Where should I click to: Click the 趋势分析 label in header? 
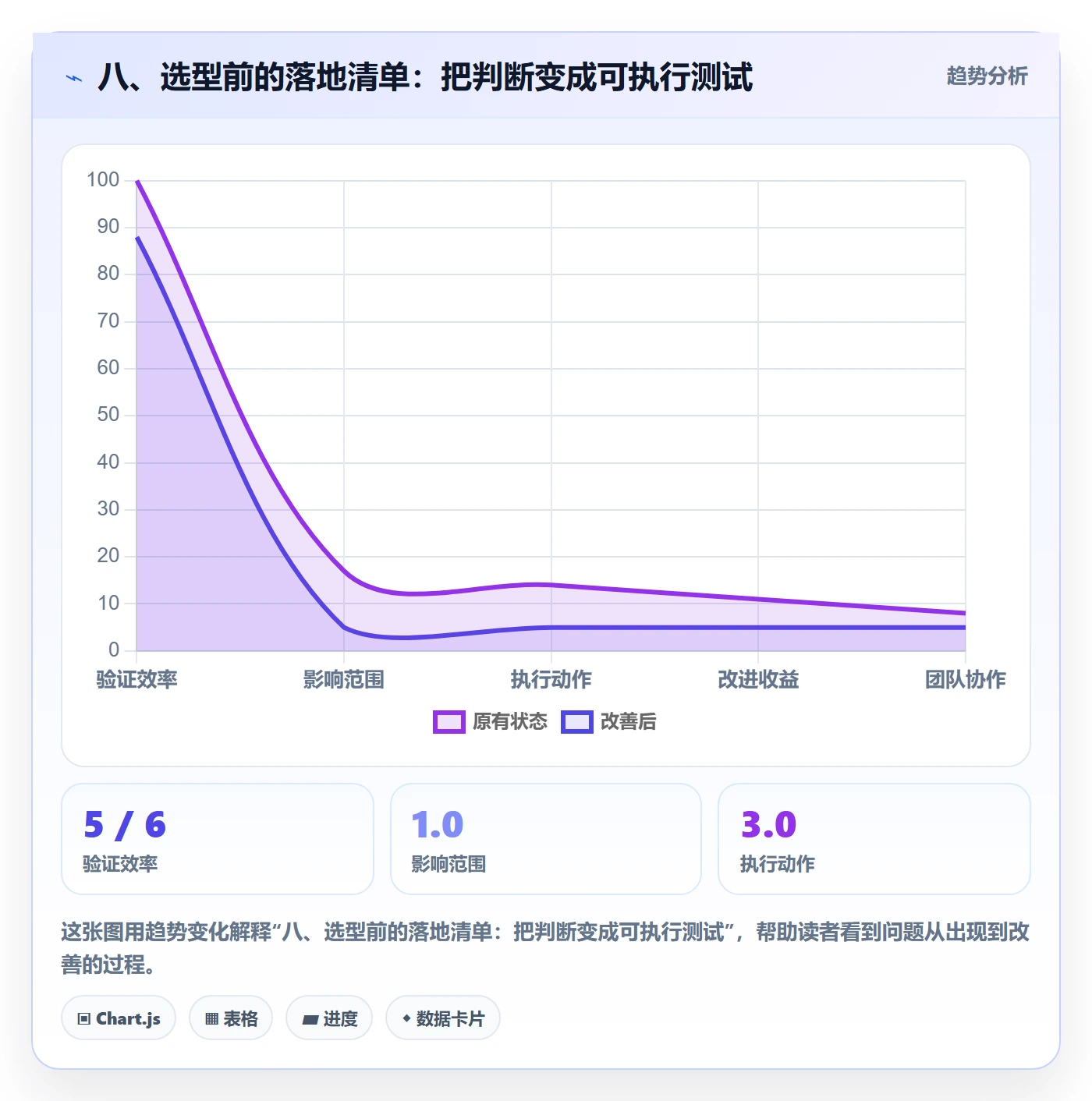click(987, 76)
